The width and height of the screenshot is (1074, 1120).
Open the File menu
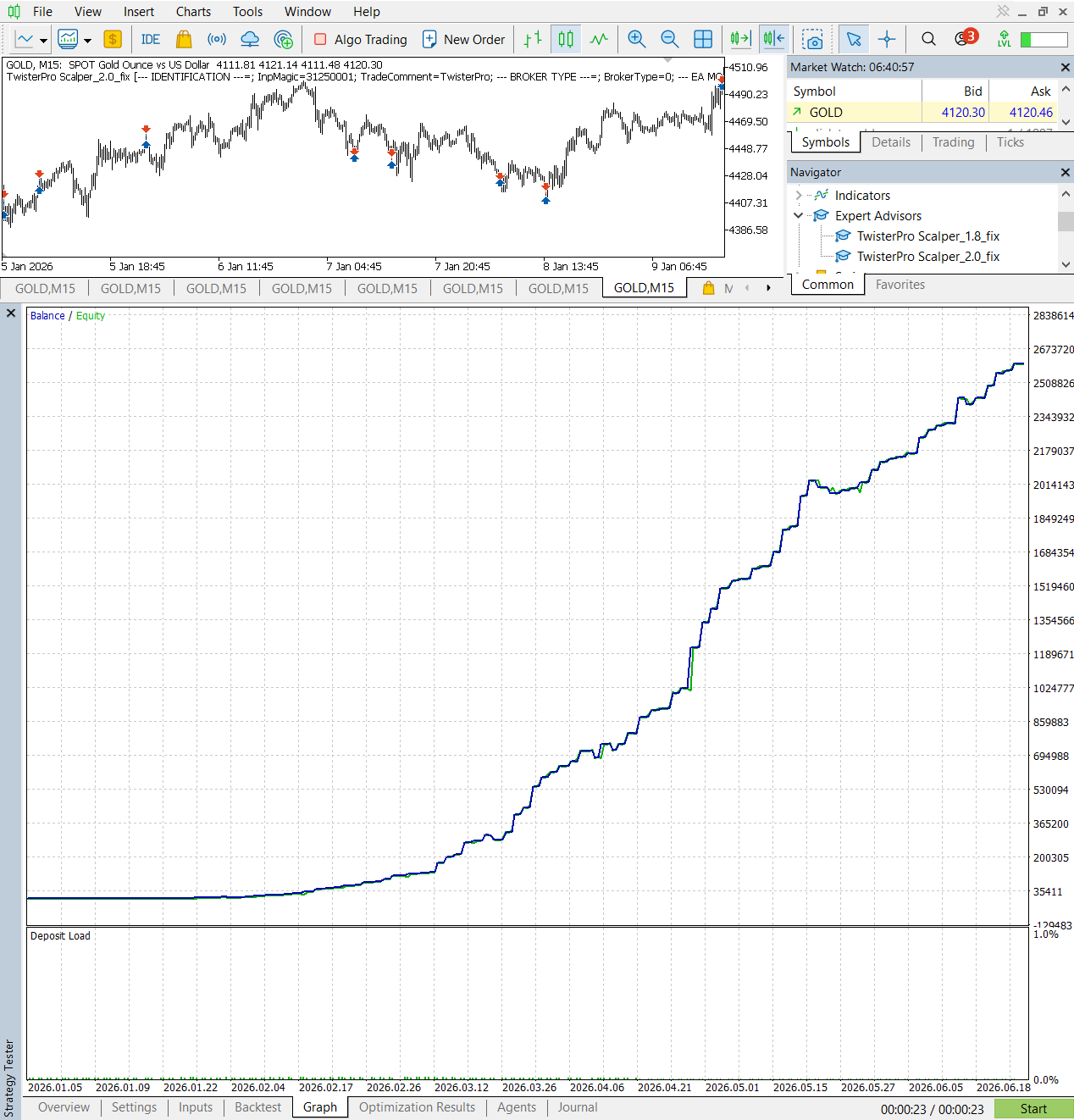click(x=42, y=12)
